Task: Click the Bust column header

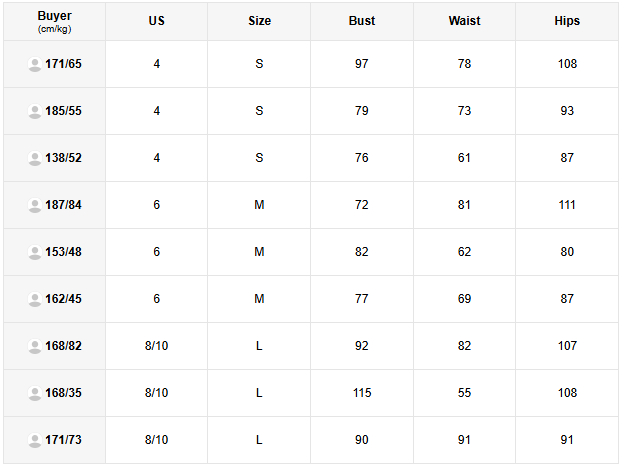Action: (362, 21)
